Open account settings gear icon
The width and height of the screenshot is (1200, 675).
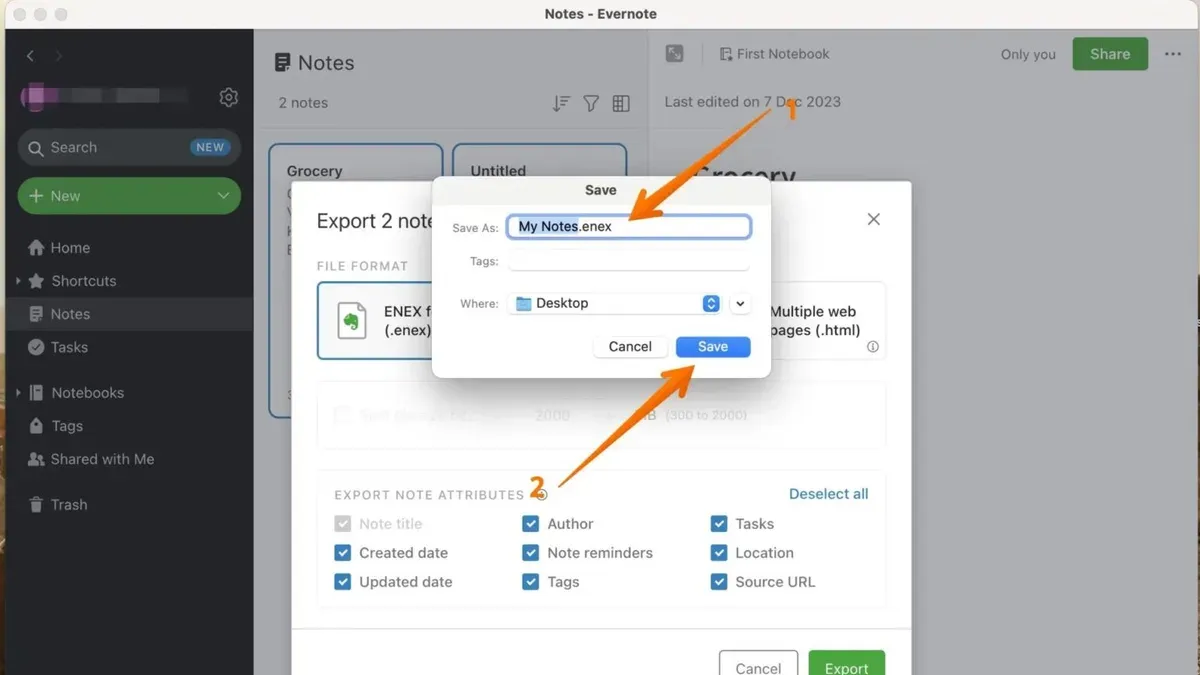coord(229,97)
